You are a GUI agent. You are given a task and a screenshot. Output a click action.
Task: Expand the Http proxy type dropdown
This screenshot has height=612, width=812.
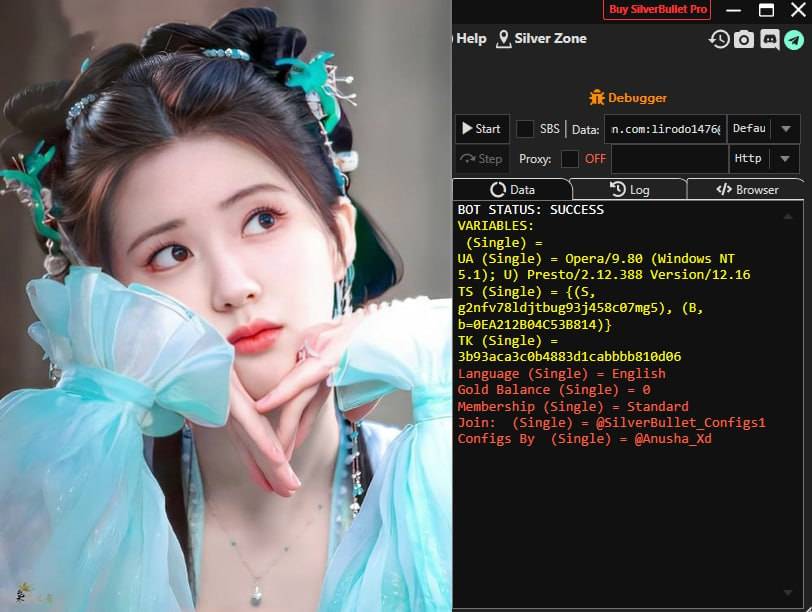click(786, 158)
